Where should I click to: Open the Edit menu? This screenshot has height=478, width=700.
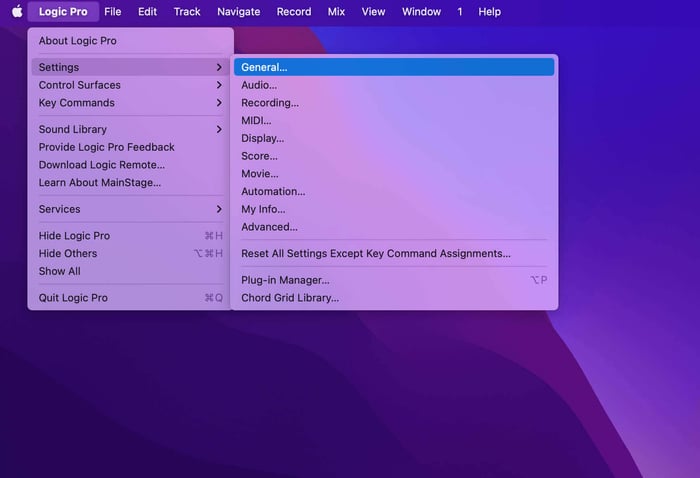pyautogui.click(x=147, y=12)
